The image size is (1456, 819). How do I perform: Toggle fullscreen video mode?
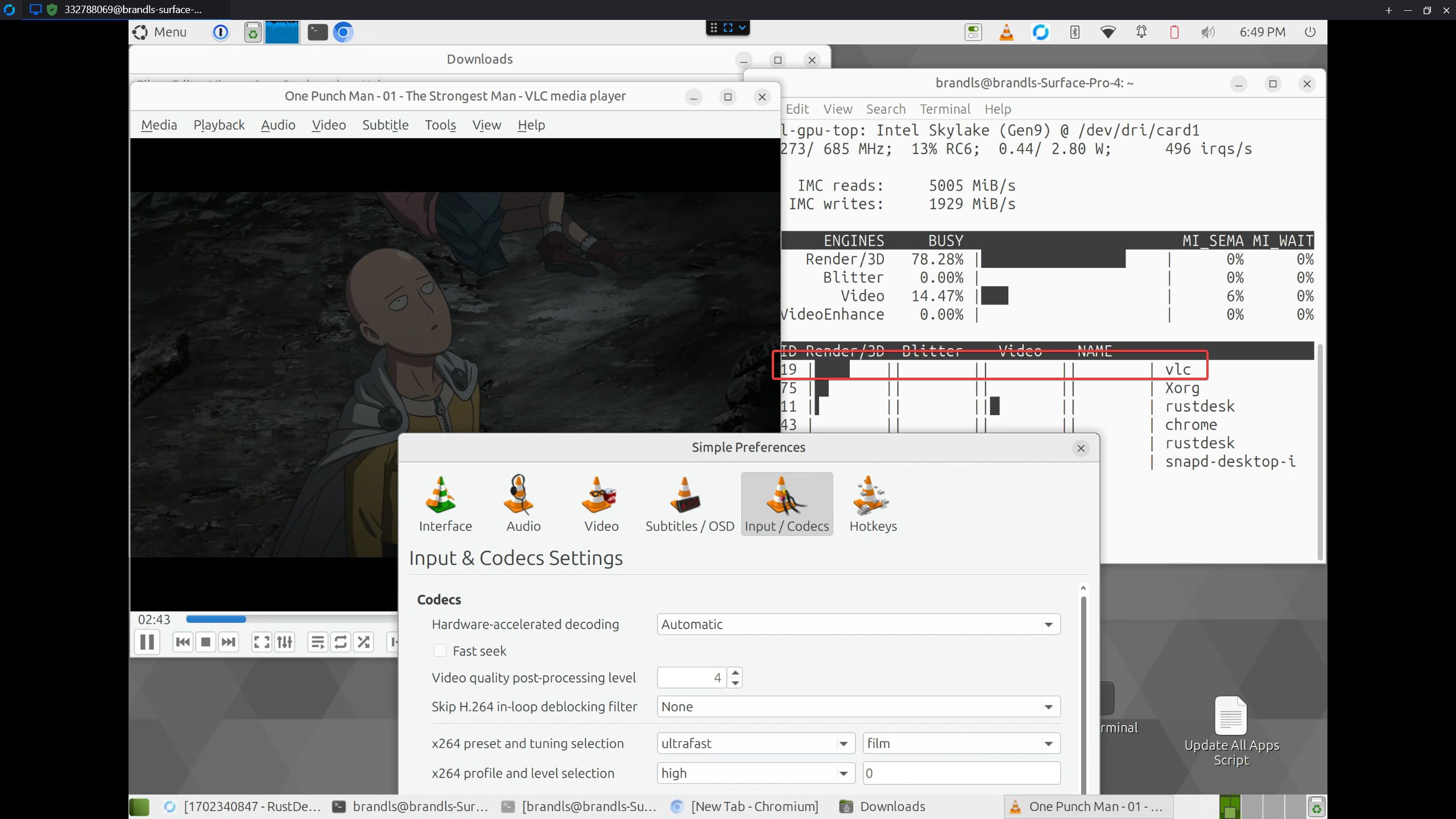(262, 642)
